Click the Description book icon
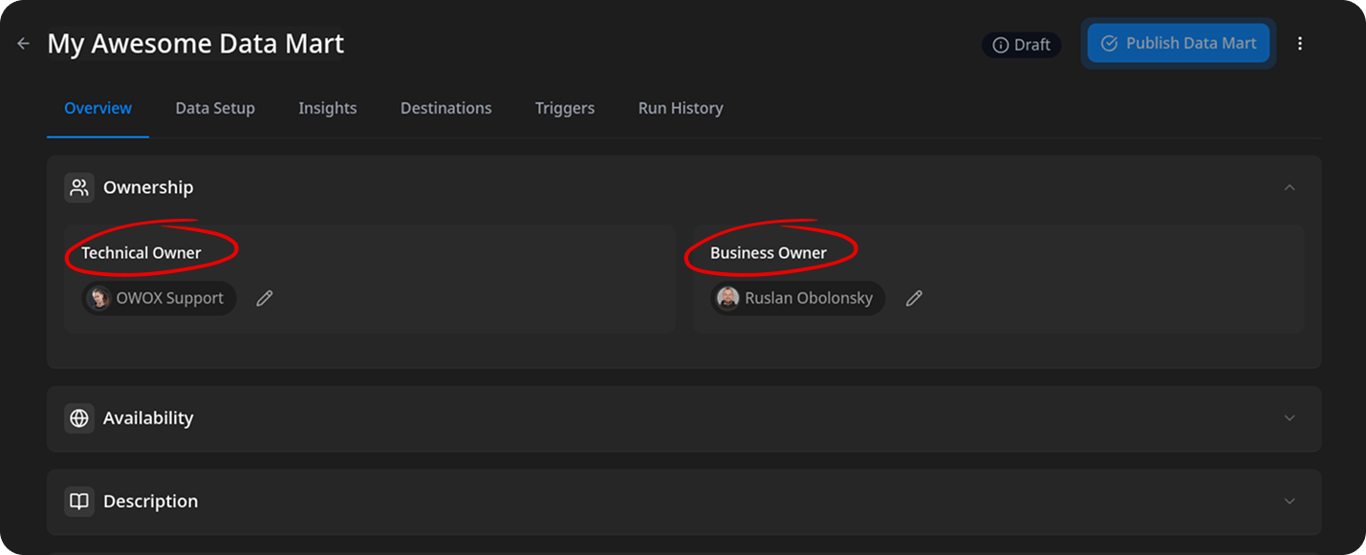The image size is (1366, 555). coord(80,501)
